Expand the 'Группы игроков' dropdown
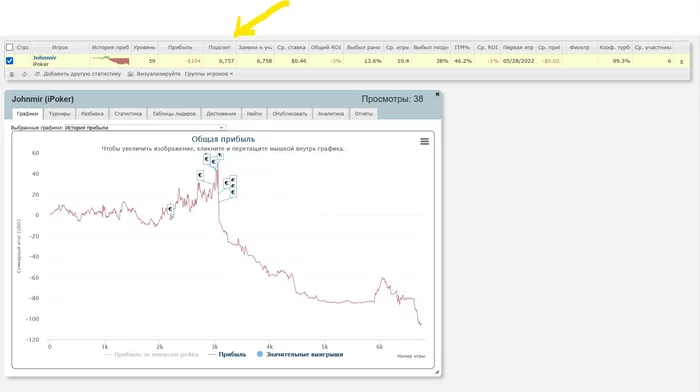 point(209,74)
